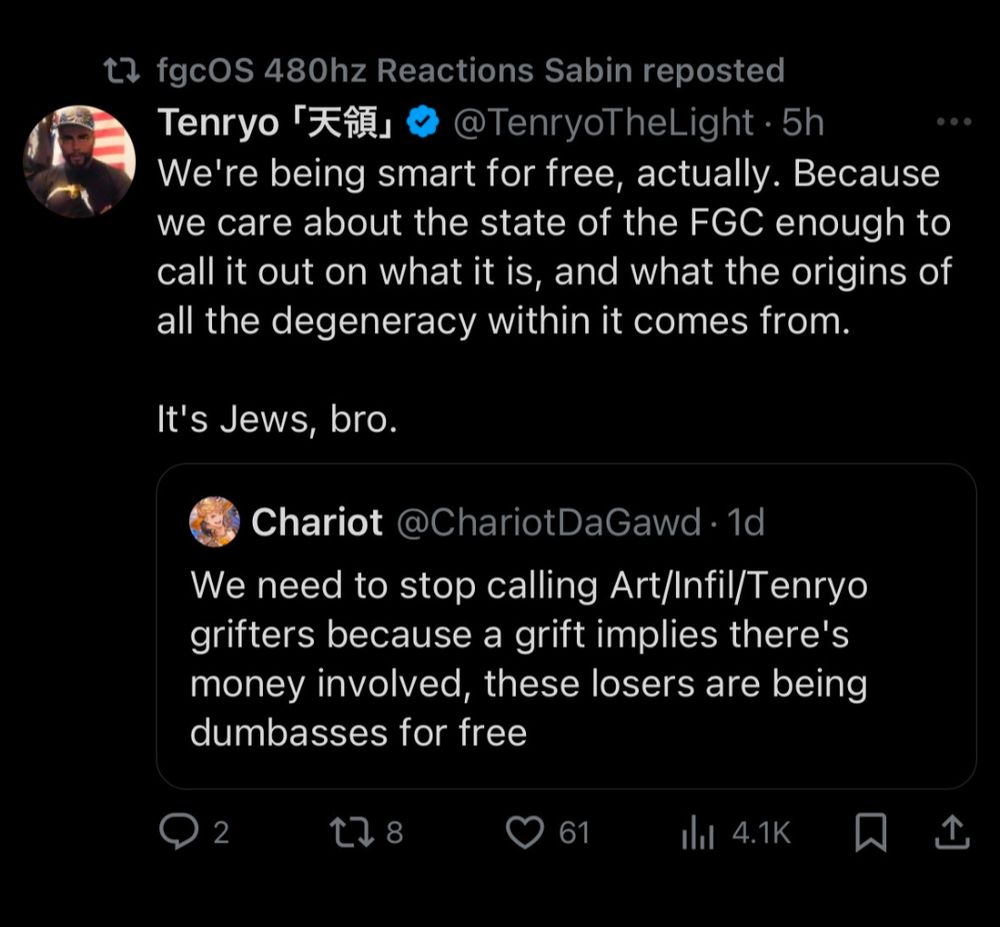Open the quoted tweet from Chariot
The image size is (1000, 927).
[x=565, y=660]
